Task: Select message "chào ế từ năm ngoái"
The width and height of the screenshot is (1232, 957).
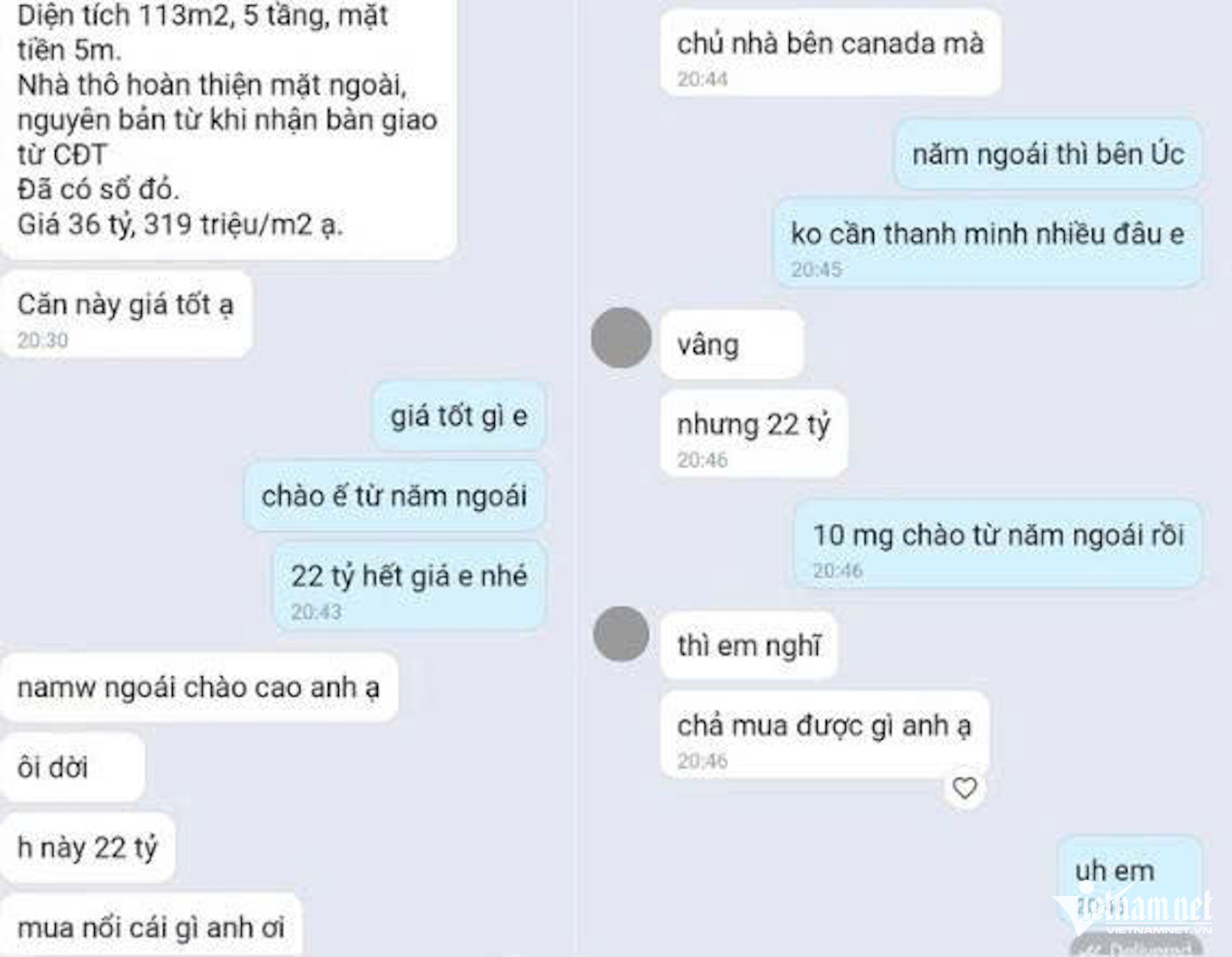Action: [394, 496]
